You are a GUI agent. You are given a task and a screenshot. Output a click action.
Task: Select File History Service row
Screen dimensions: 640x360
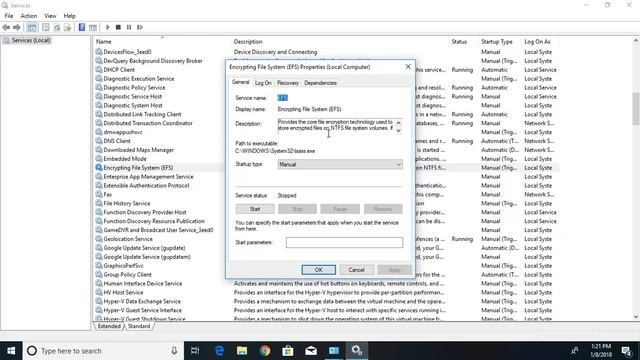tap(327, 203)
